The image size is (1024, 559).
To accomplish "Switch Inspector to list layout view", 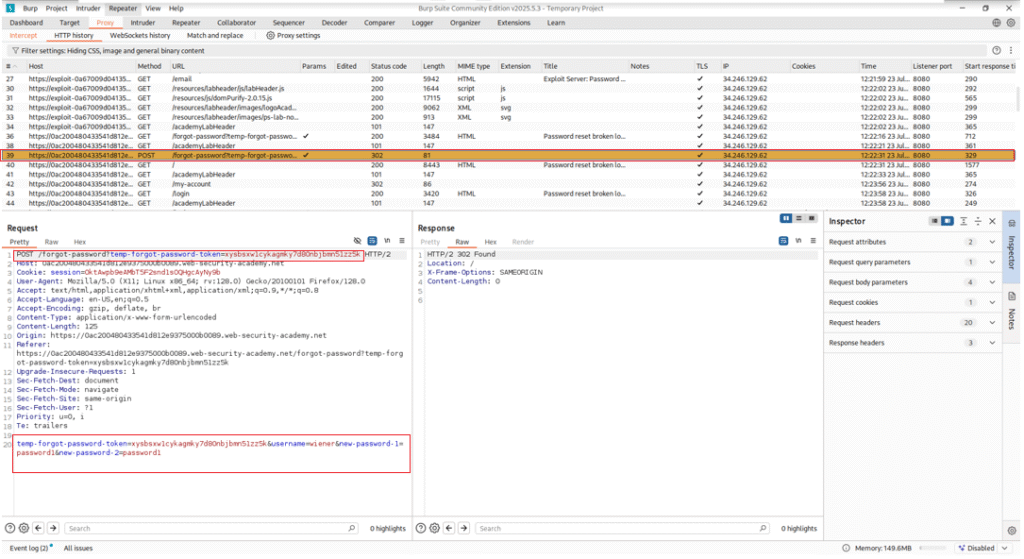I will (x=935, y=221).
